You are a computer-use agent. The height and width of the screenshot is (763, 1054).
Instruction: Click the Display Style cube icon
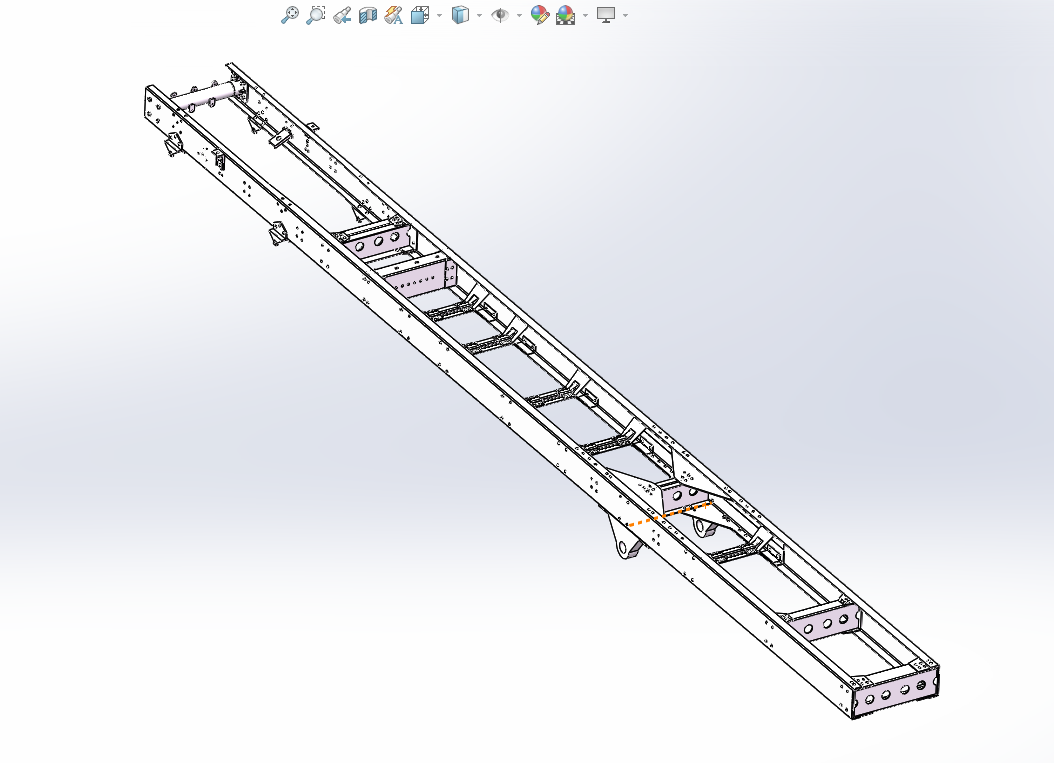click(x=460, y=15)
